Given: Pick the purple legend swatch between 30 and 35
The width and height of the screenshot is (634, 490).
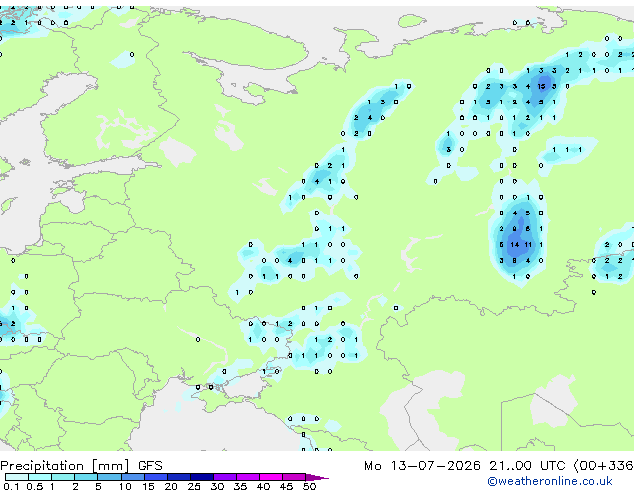Looking at the screenshot, I should (225, 477).
